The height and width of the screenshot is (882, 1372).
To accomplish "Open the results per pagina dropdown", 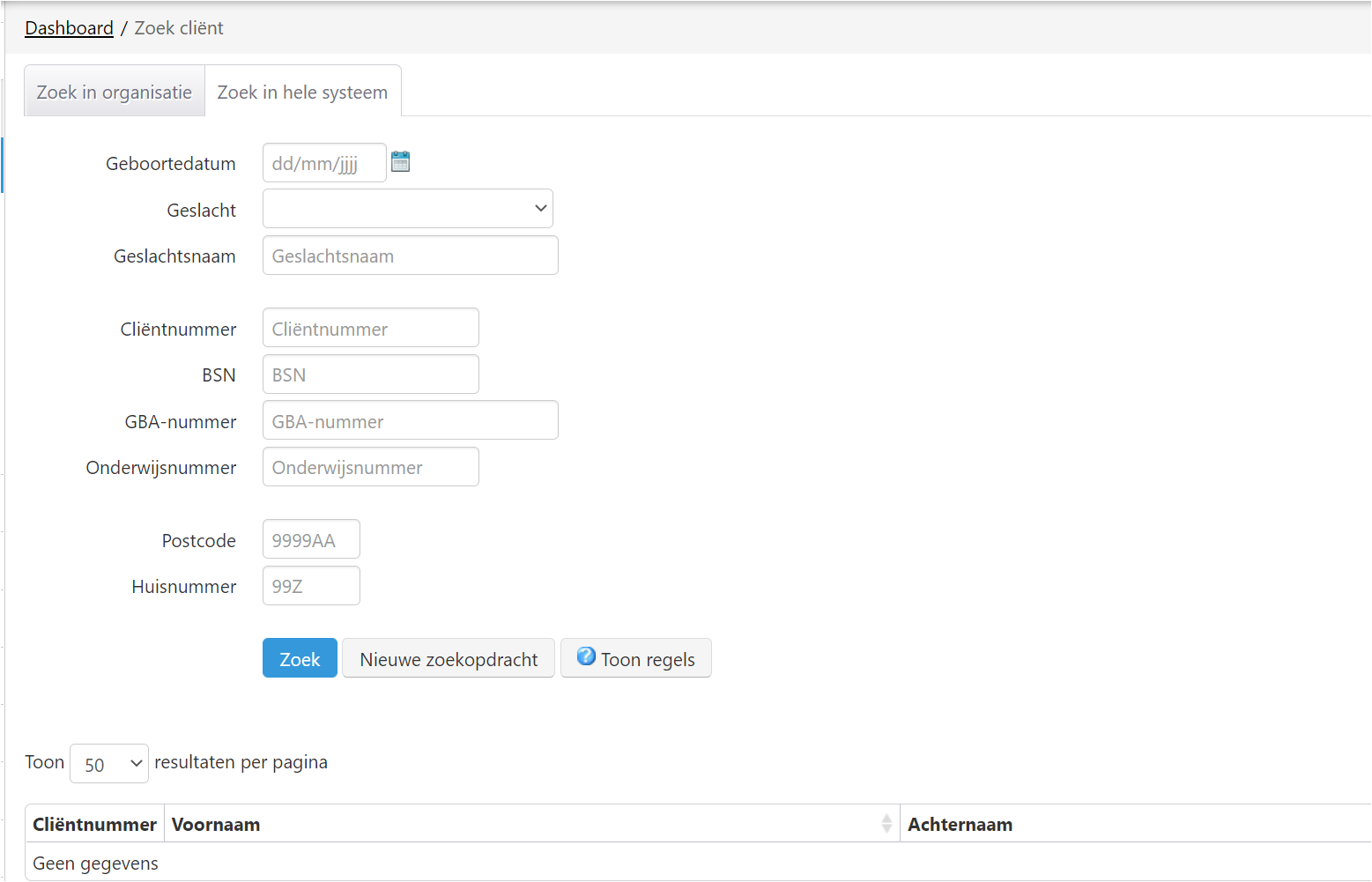I will click(109, 764).
